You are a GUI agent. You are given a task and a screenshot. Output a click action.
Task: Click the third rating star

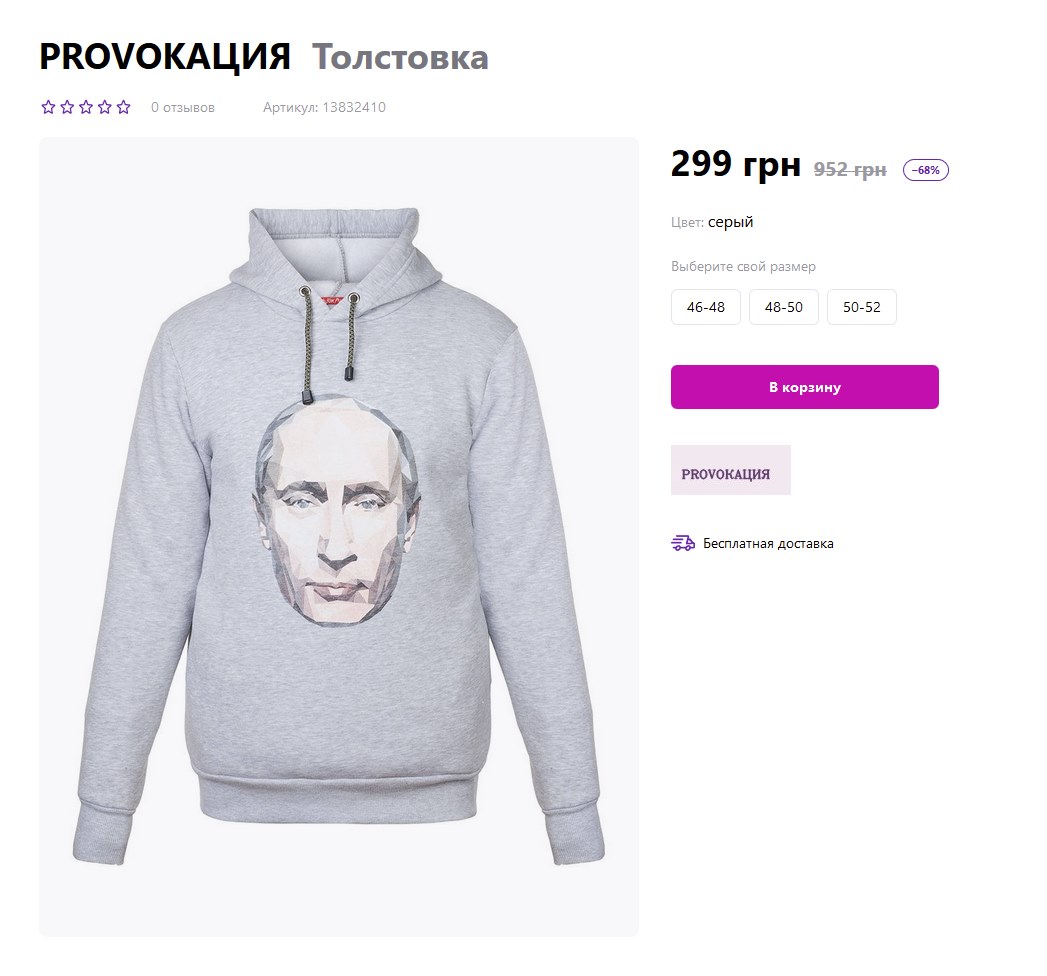tap(85, 107)
